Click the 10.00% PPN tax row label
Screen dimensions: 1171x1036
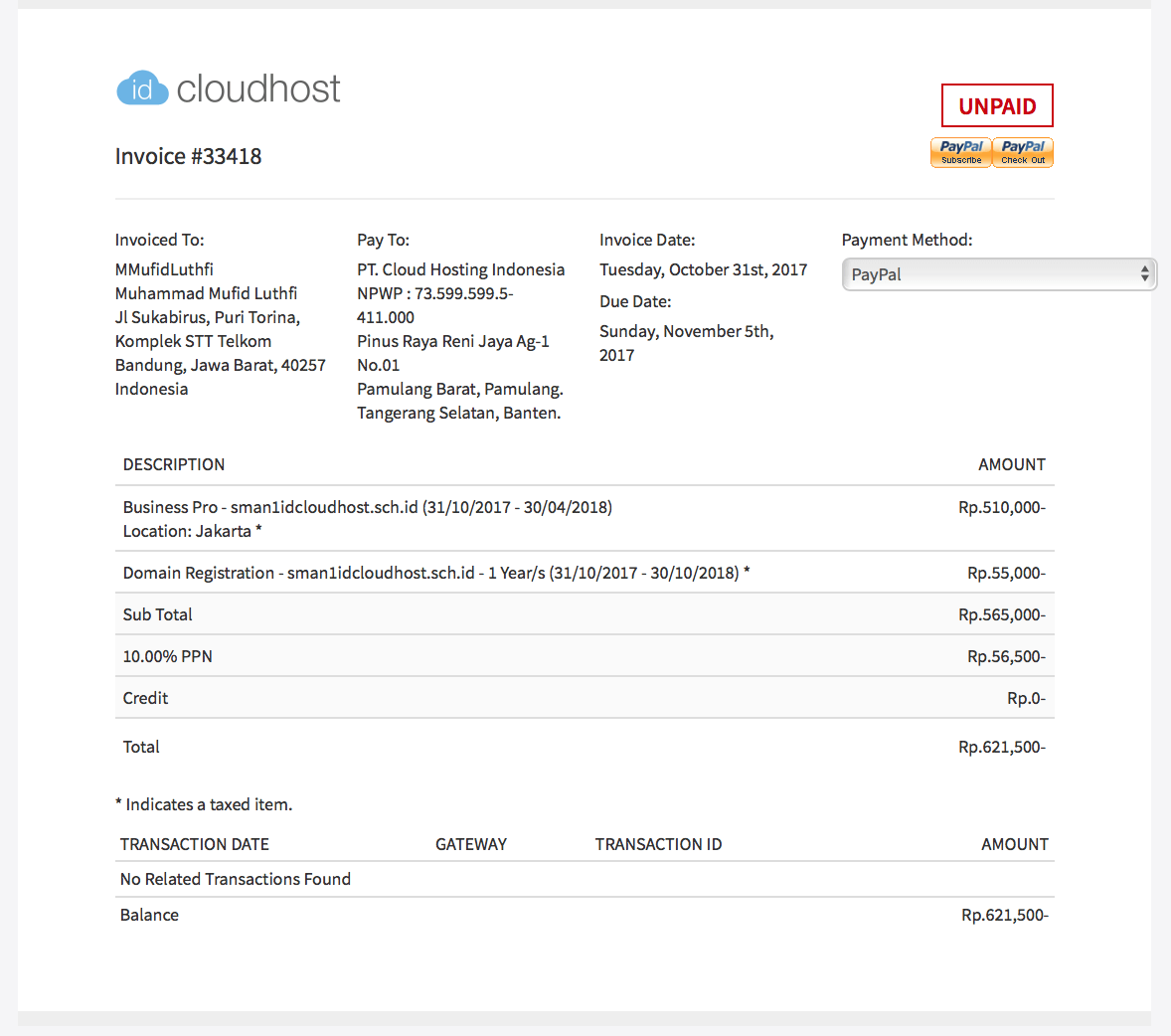[x=167, y=656]
